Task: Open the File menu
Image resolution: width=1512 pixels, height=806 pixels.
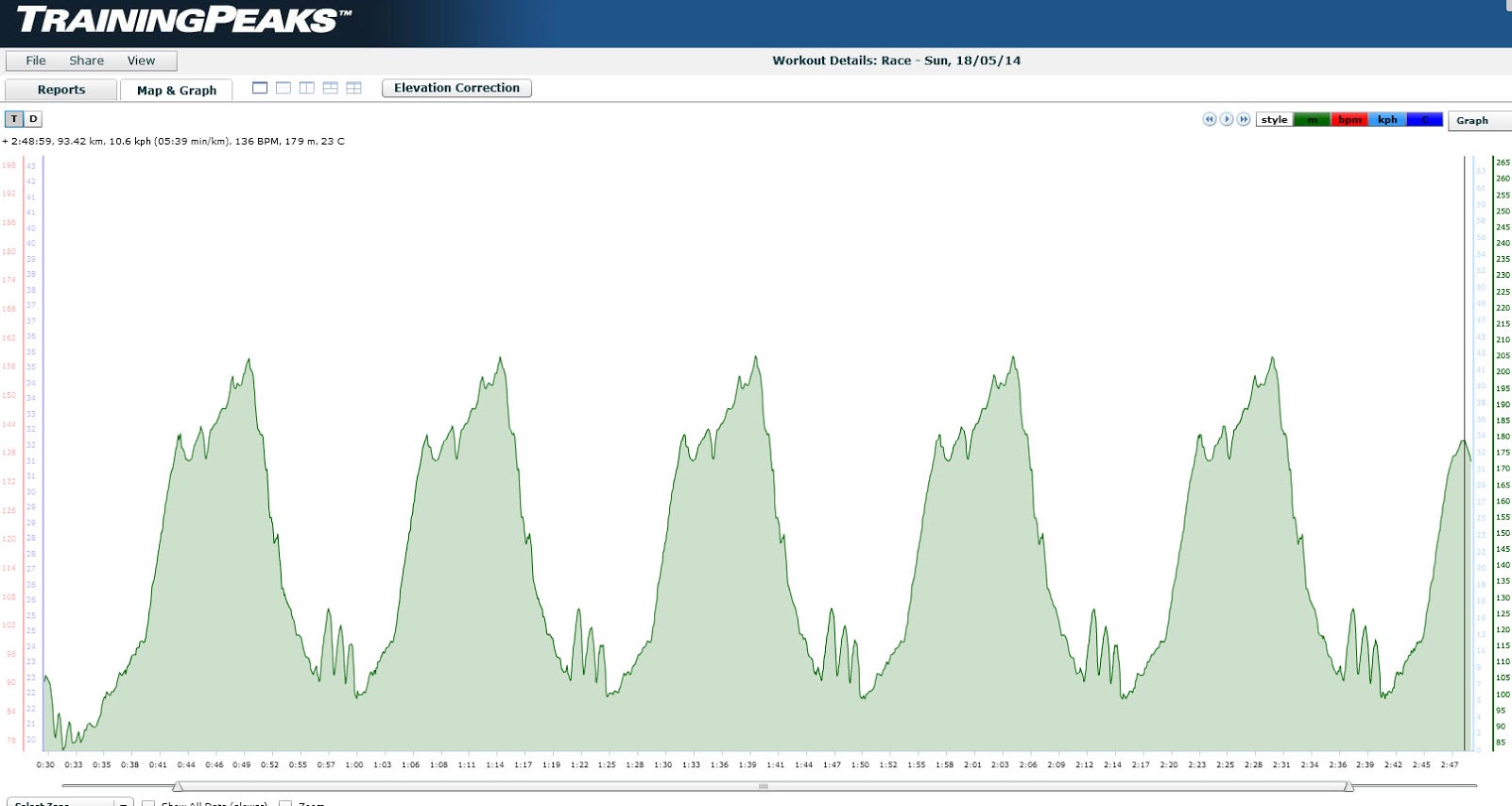Action: coord(36,60)
